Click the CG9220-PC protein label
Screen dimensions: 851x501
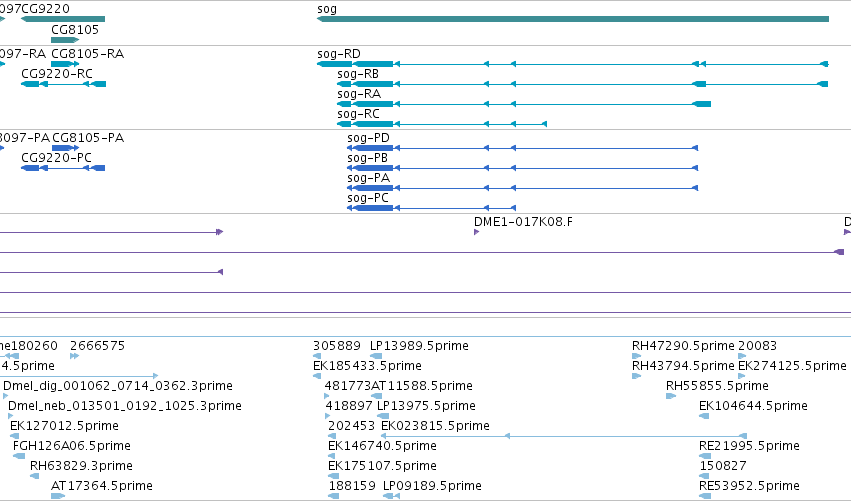pyautogui.click(x=56, y=158)
